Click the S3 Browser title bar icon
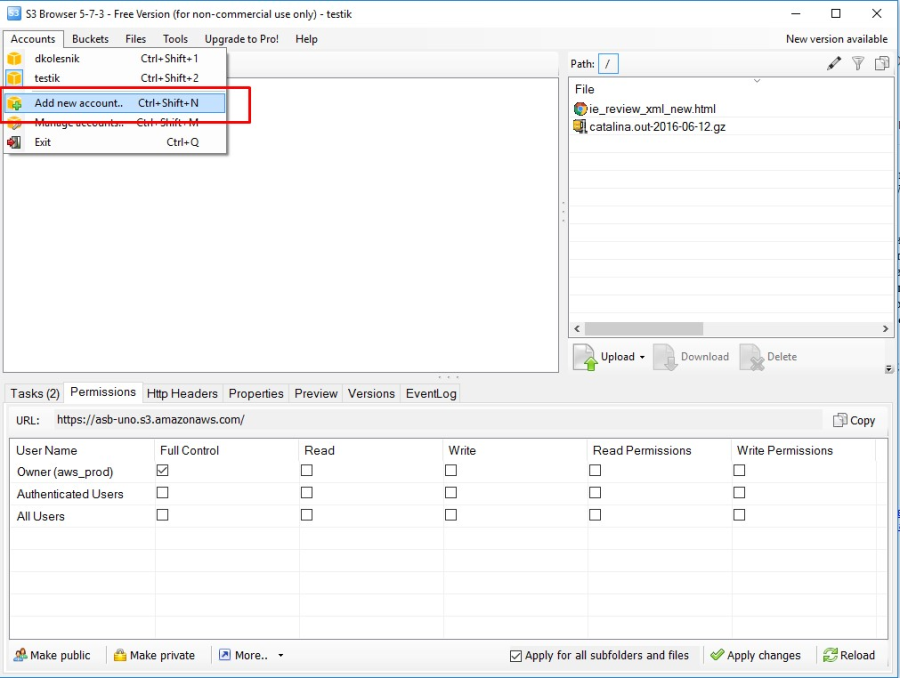Image resolution: width=900 pixels, height=678 pixels. 14,13
